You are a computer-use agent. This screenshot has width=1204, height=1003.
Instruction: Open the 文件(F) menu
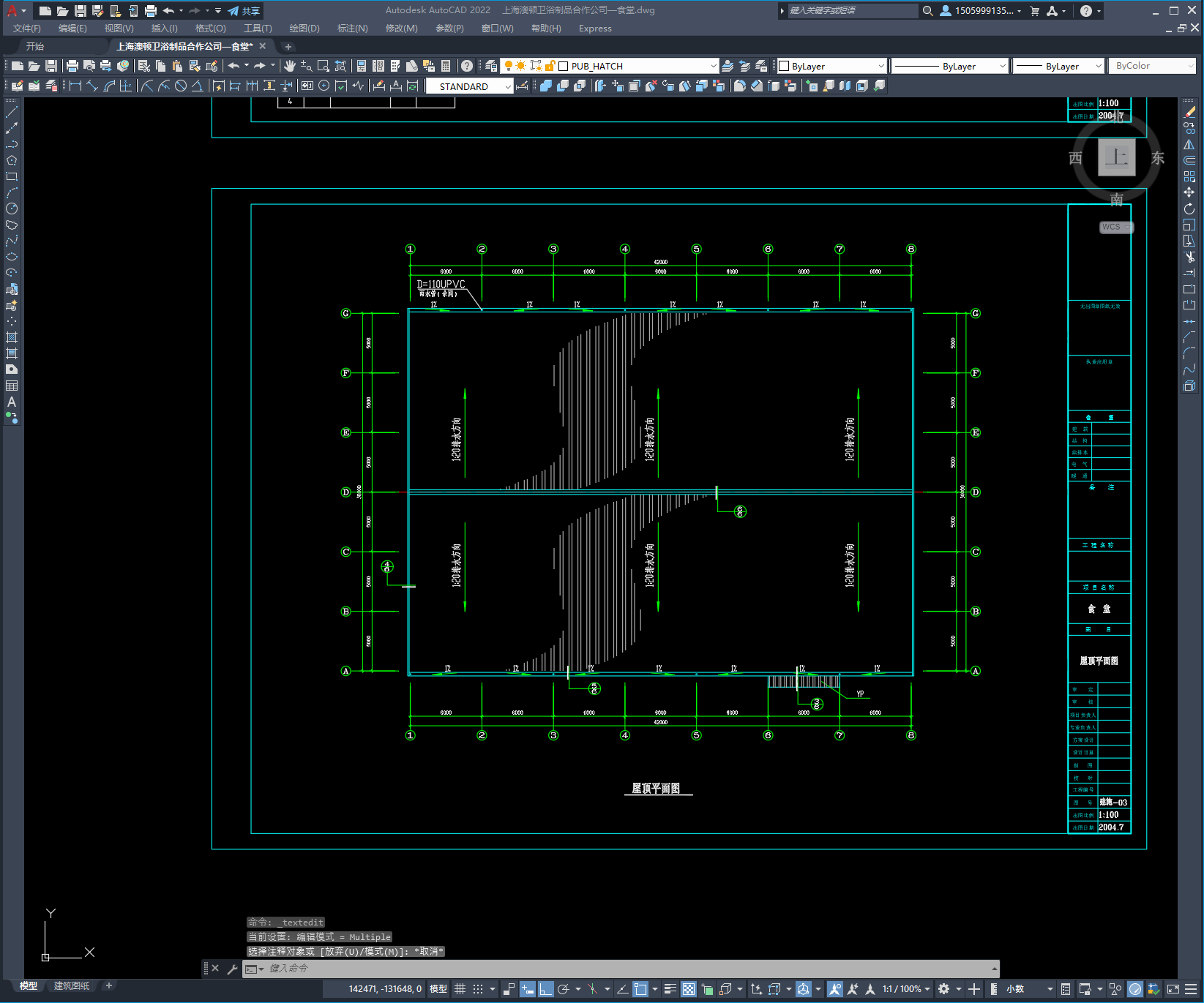click(x=27, y=29)
